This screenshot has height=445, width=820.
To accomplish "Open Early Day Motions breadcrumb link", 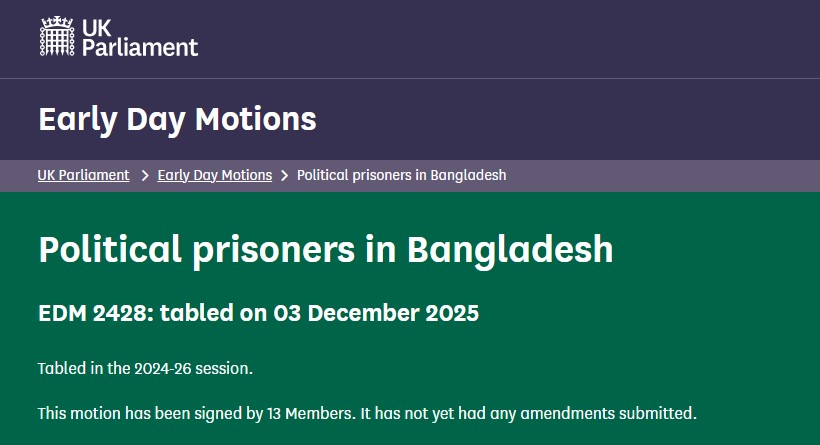I will pos(214,175).
